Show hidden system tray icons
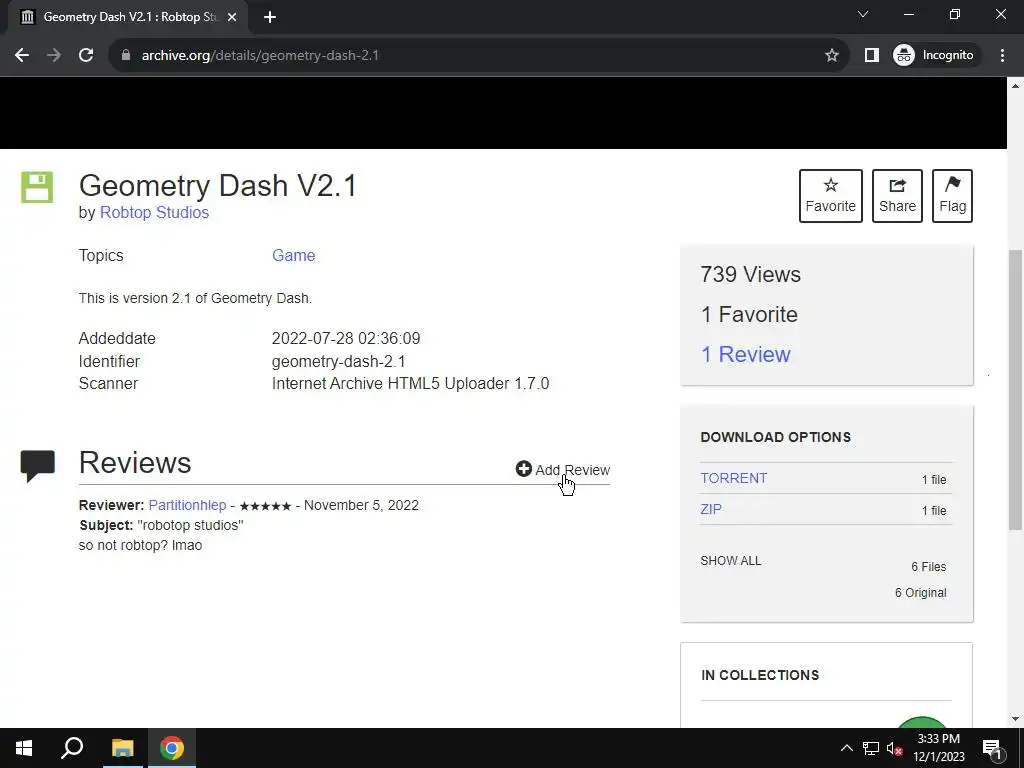Viewport: 1024px width, 768px height. coord(846,748)
